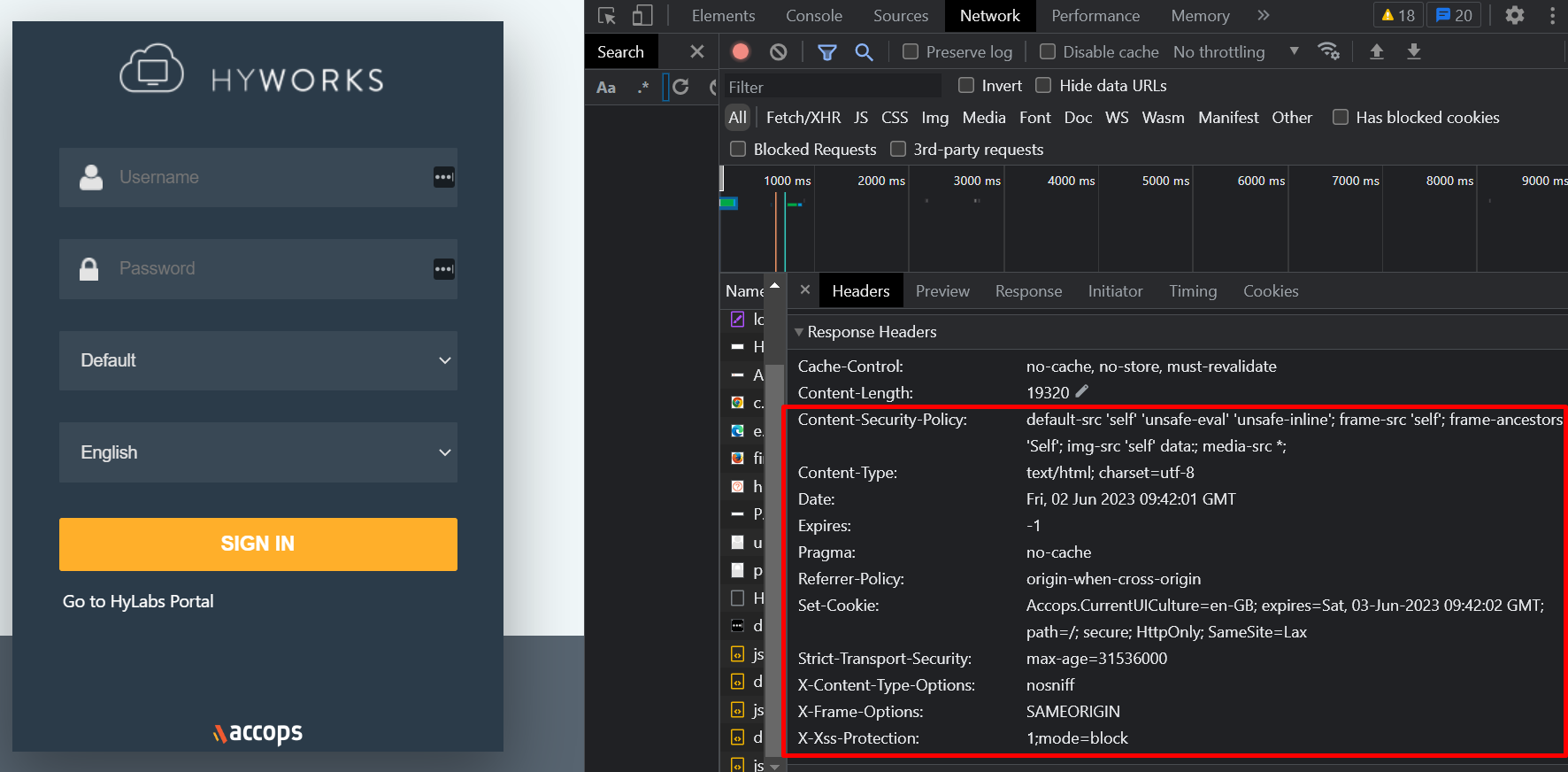Viewport: 1568px width, 772px height.
Task: Click the SIGN IN button
Action: point(258,544)
